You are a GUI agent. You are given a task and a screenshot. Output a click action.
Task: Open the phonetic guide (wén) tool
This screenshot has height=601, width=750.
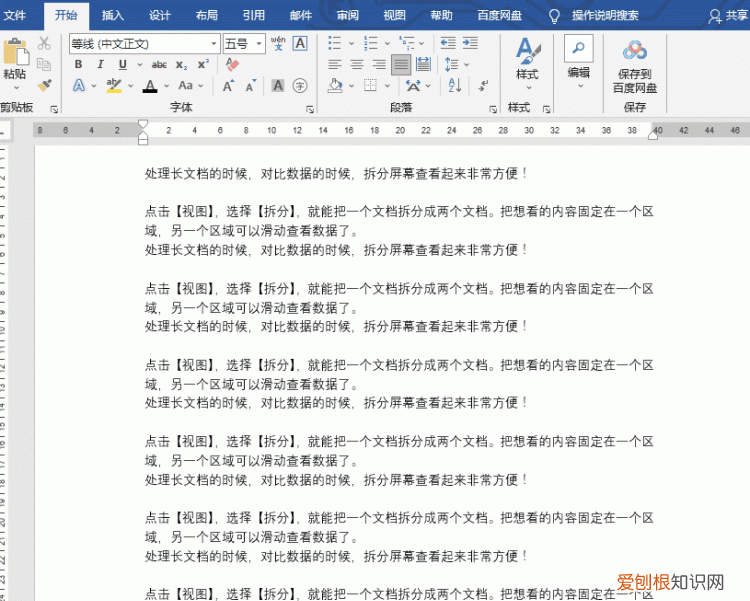pos(278,43)
